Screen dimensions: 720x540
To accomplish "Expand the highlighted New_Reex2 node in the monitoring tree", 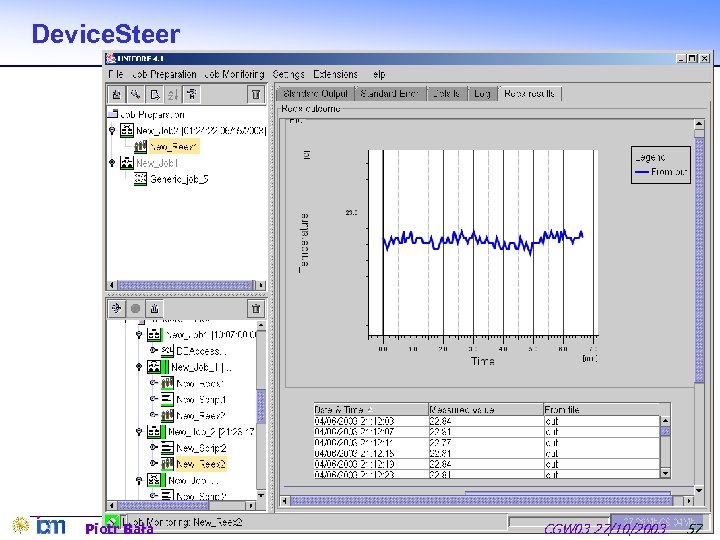I will 154,463.
